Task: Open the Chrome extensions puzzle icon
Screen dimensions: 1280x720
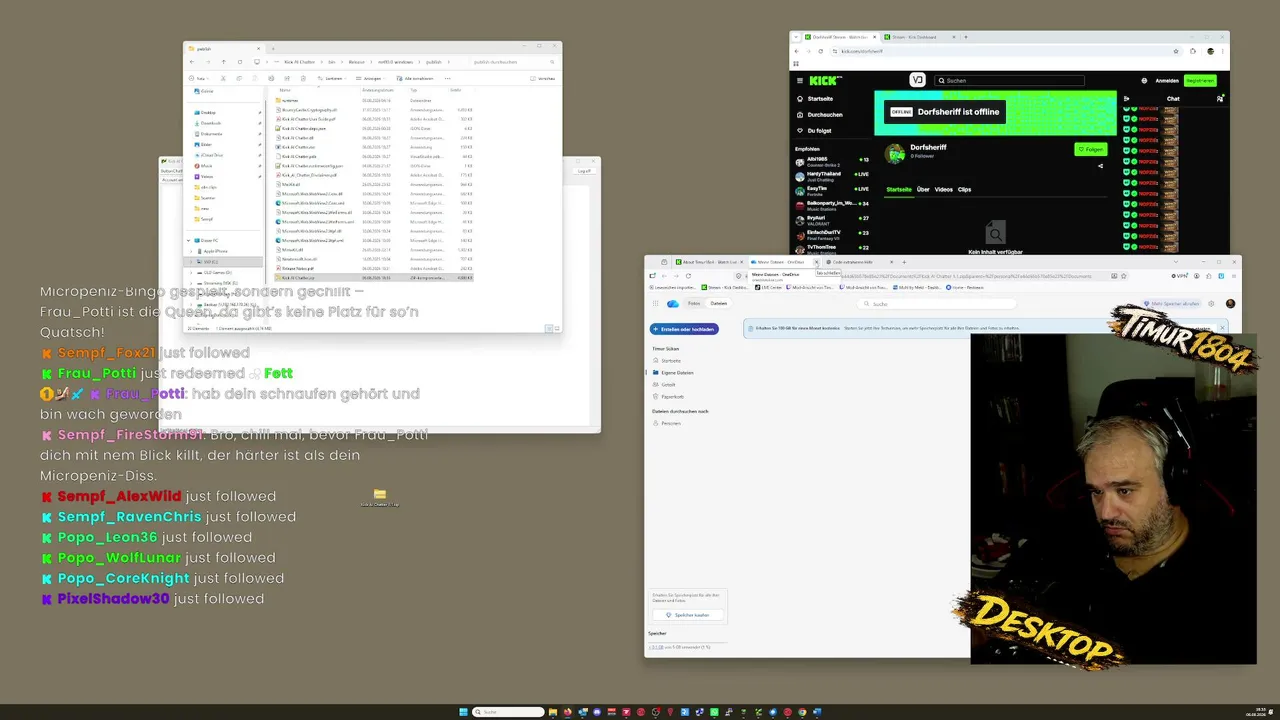Action: 1193,51
